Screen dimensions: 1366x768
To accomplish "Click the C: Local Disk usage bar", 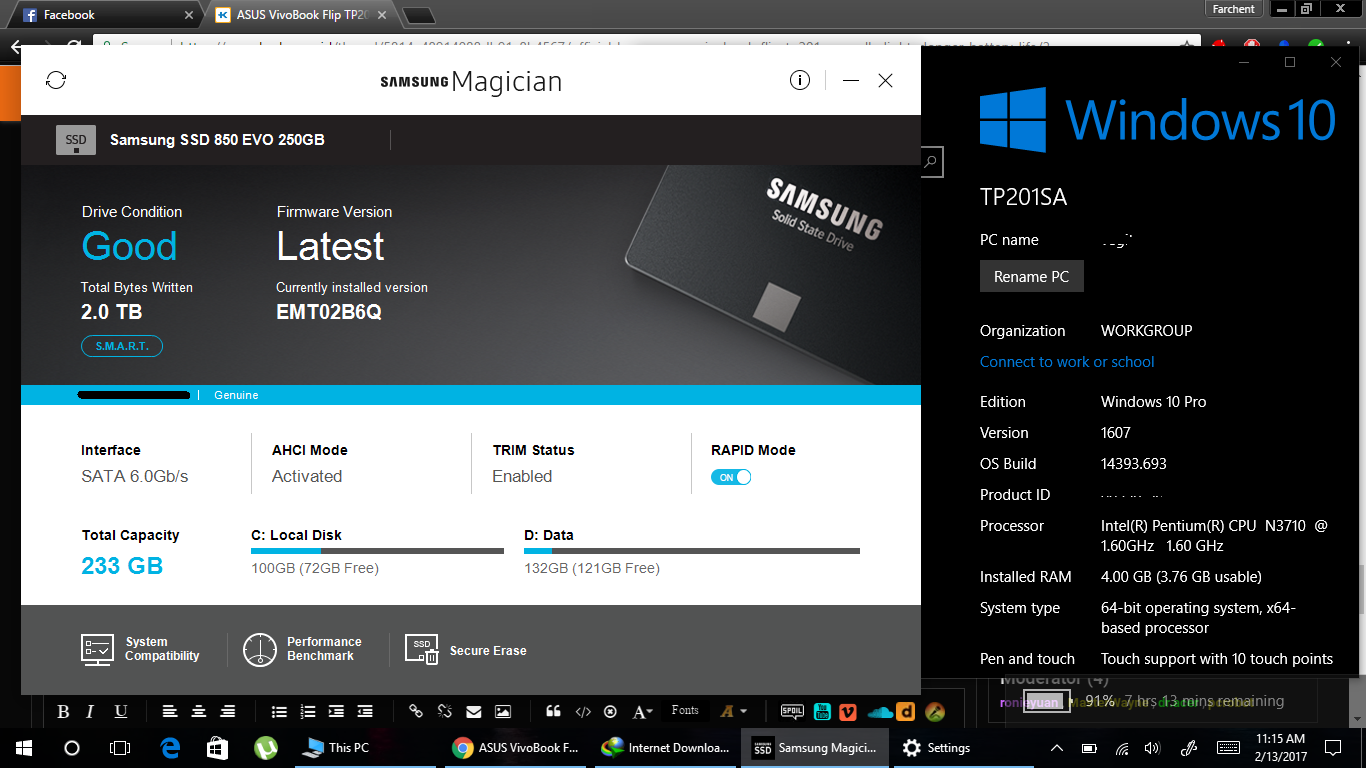I will [377, 550].
